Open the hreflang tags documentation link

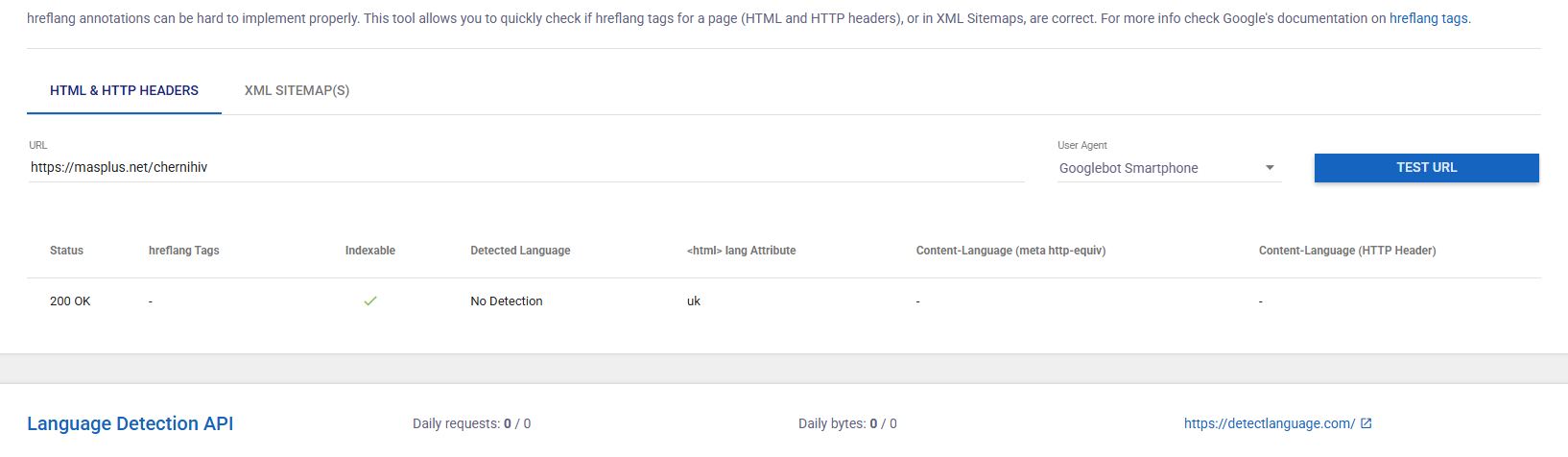(x=1428, y=18)
